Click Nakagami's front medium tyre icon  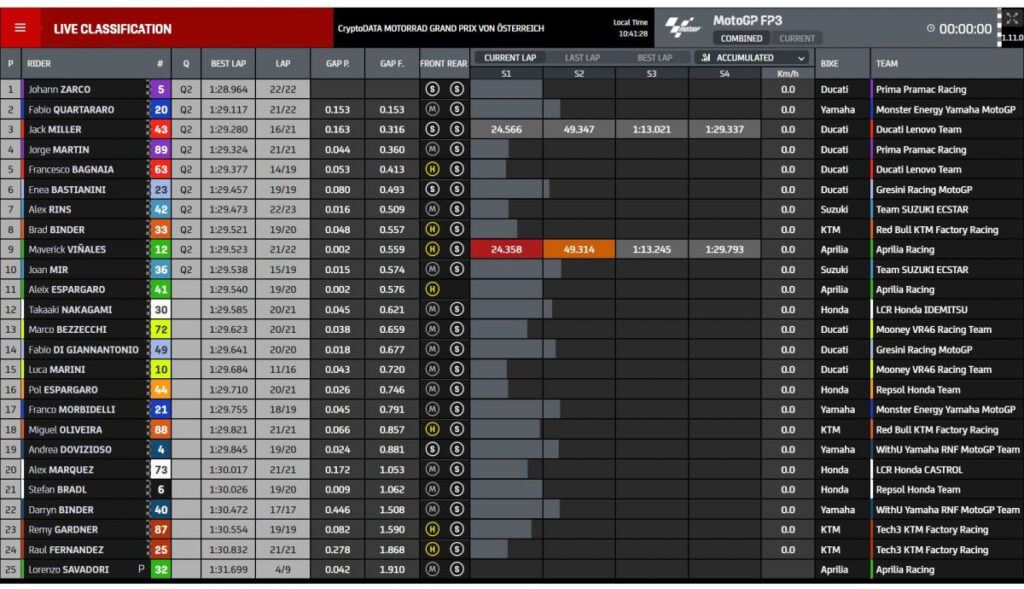tap(432, 310)
